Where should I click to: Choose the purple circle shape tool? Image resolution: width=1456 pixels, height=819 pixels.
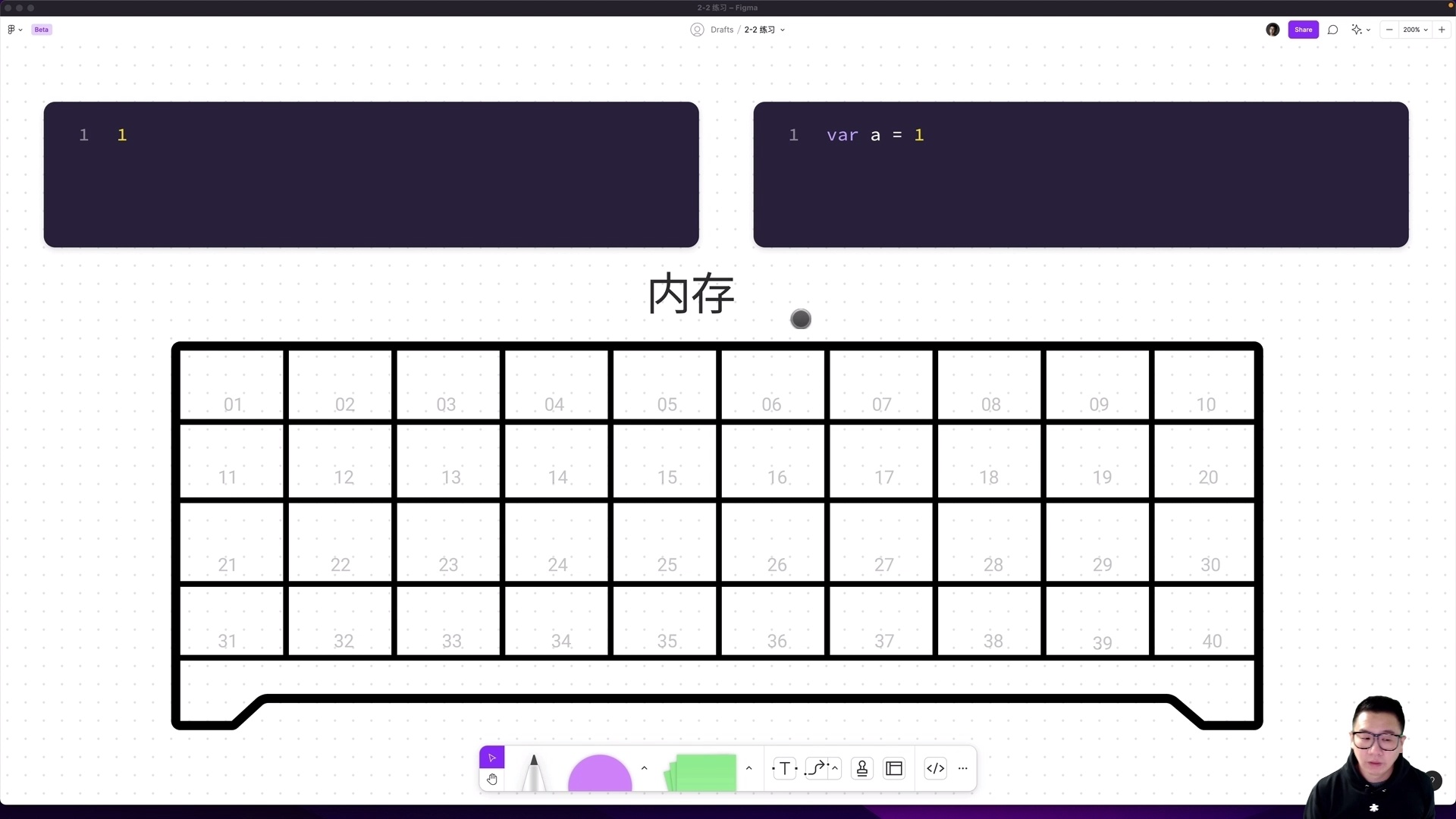[x=600, y=773]
